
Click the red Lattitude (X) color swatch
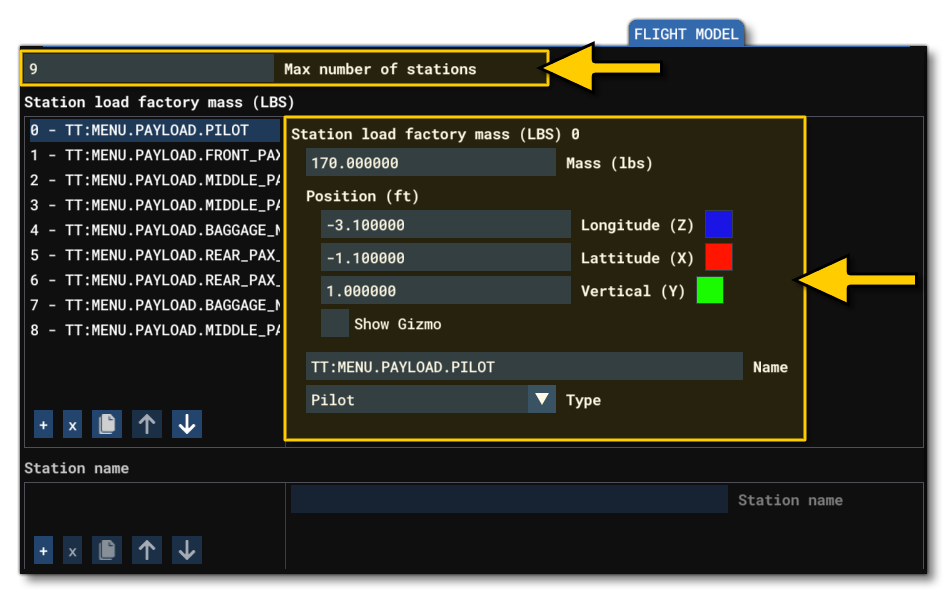click(x=721, y=257)
